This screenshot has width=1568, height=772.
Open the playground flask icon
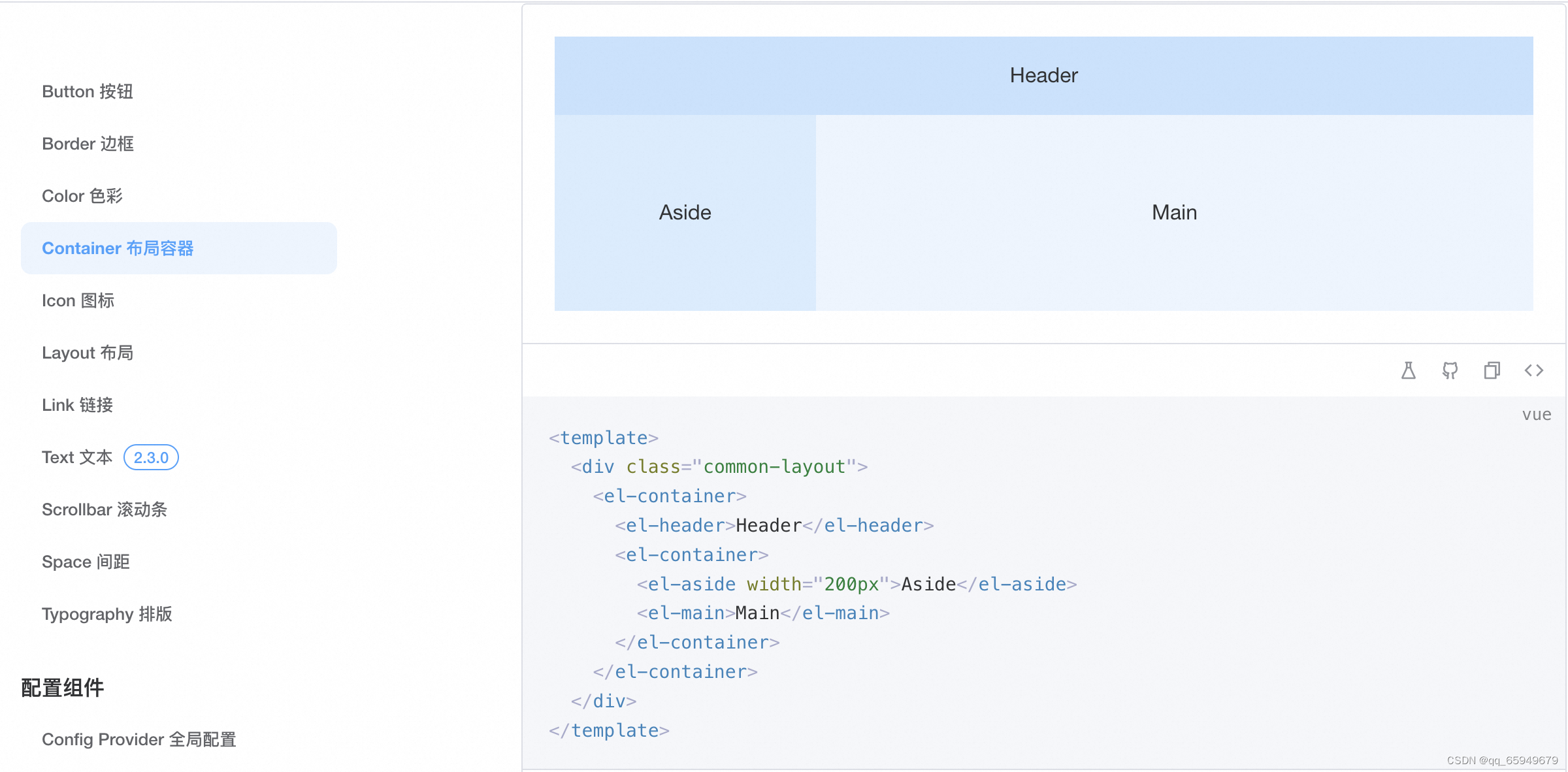tap(1409, 370)
